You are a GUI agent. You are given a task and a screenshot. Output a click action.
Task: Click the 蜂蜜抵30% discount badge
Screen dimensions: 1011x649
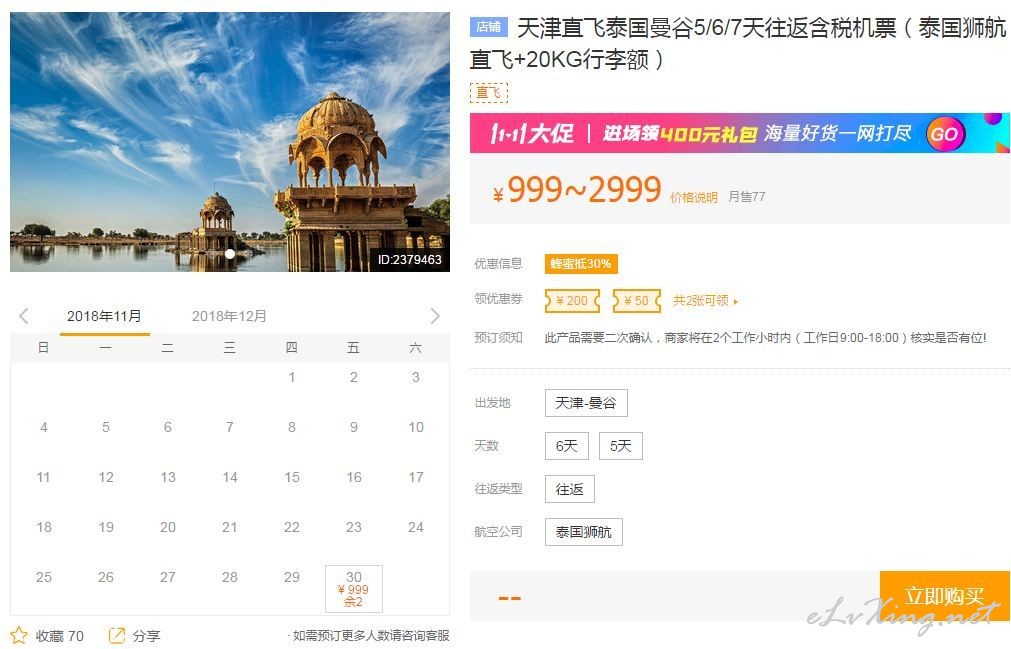click(x=581, y=264)
